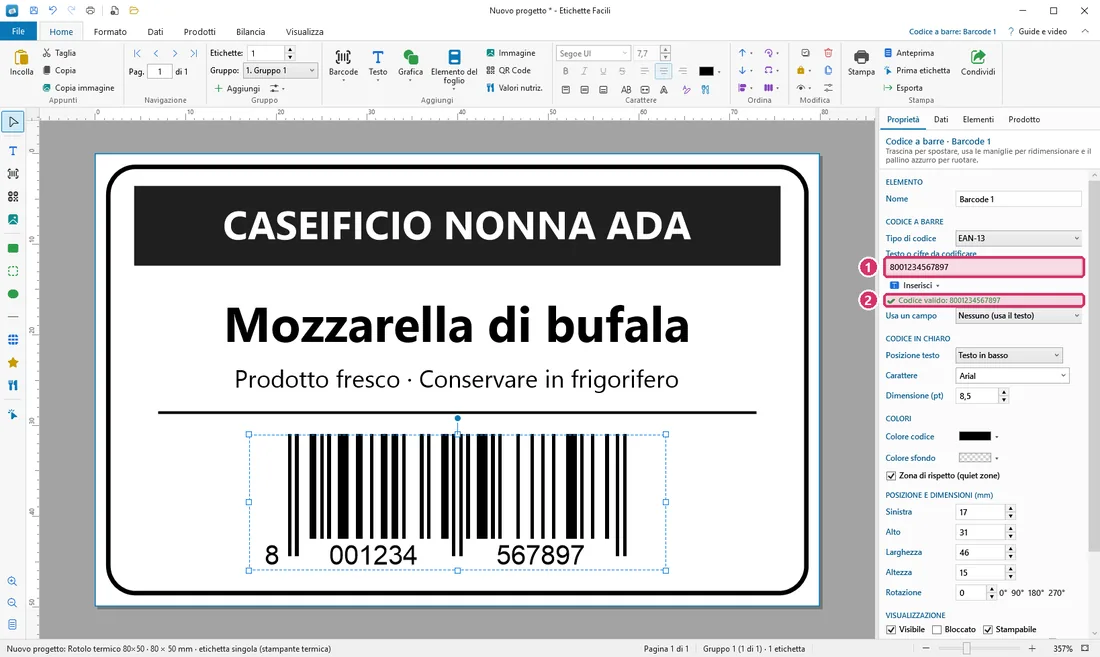
Task: Open the Grafica ribbon button
Action: click(410, 65)
